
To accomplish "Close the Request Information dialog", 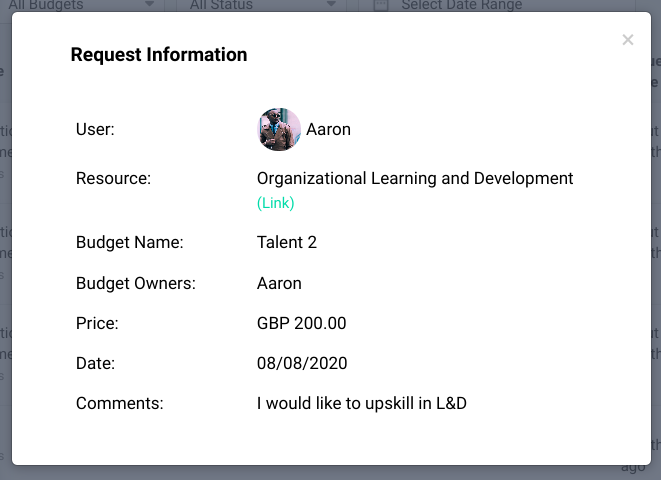I will point(628,40).
